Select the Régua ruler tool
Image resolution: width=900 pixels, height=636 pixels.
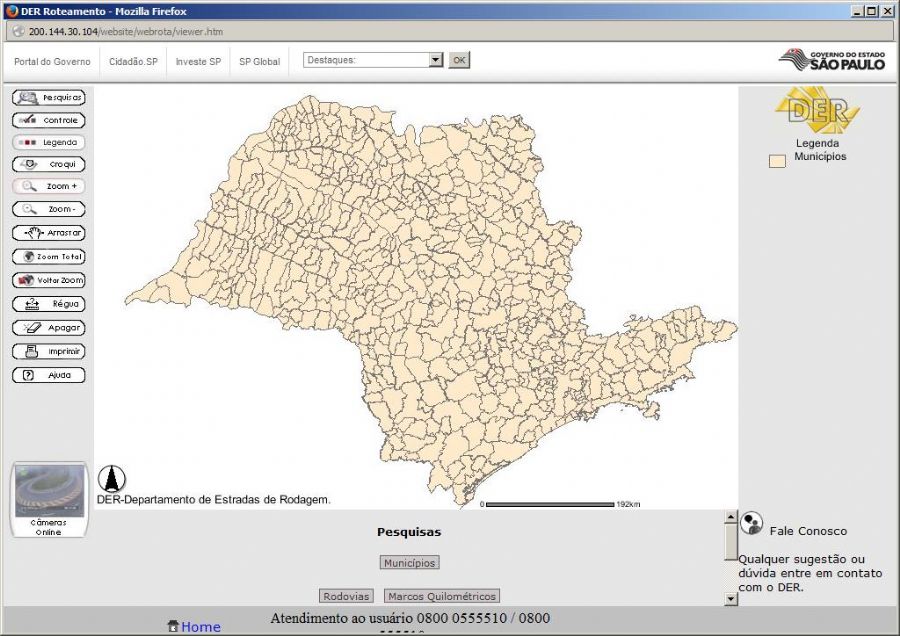[x=48, y=304]
